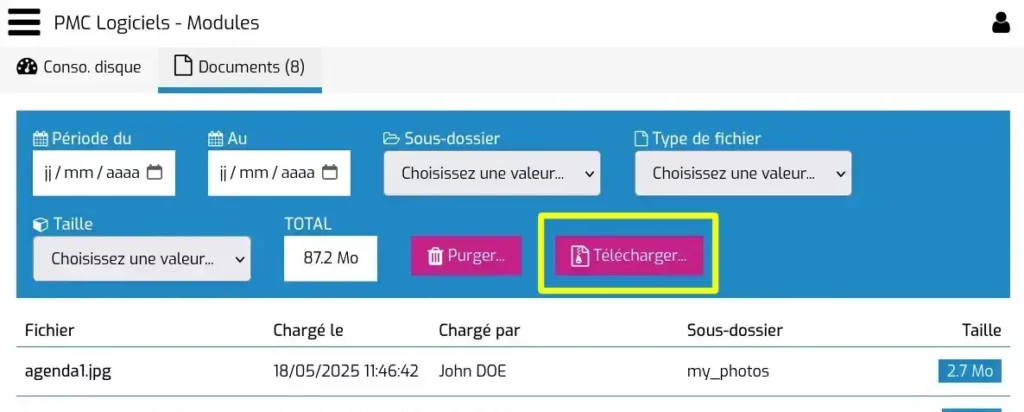The height and width of the screenshot is (412, 1024).
Task: Open the user account icon
Action: pos(1000,23)
